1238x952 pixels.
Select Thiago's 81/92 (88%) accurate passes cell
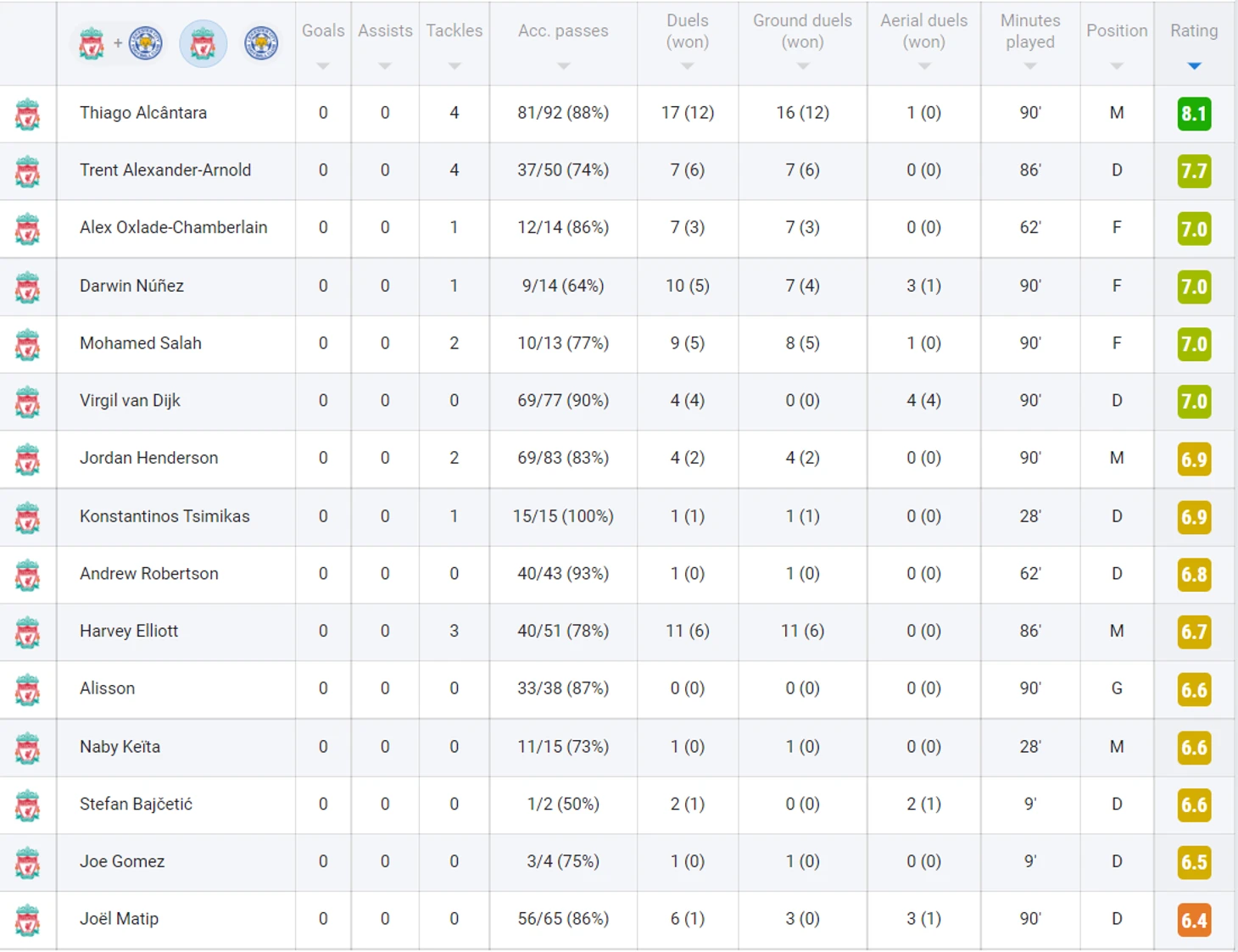pos(563,113)
